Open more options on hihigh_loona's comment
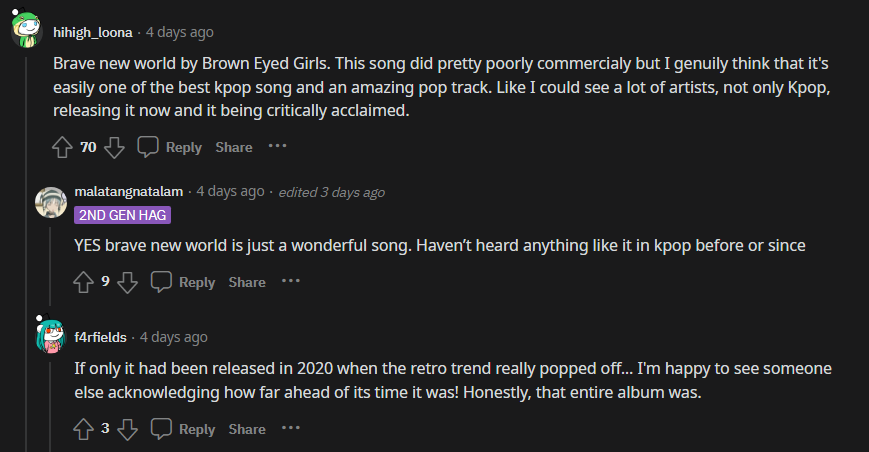 tap(277, 146)
